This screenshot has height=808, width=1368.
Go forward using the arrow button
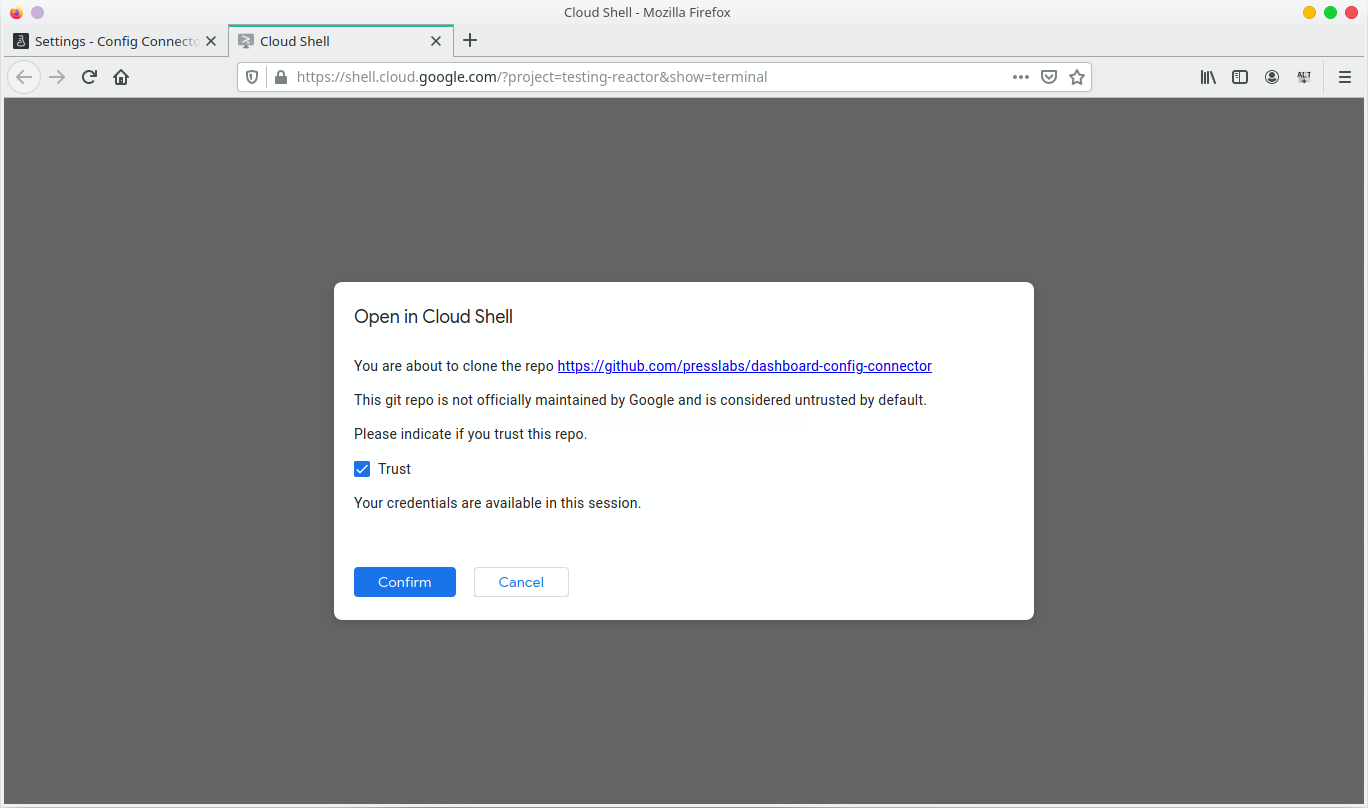click(57, 77)
